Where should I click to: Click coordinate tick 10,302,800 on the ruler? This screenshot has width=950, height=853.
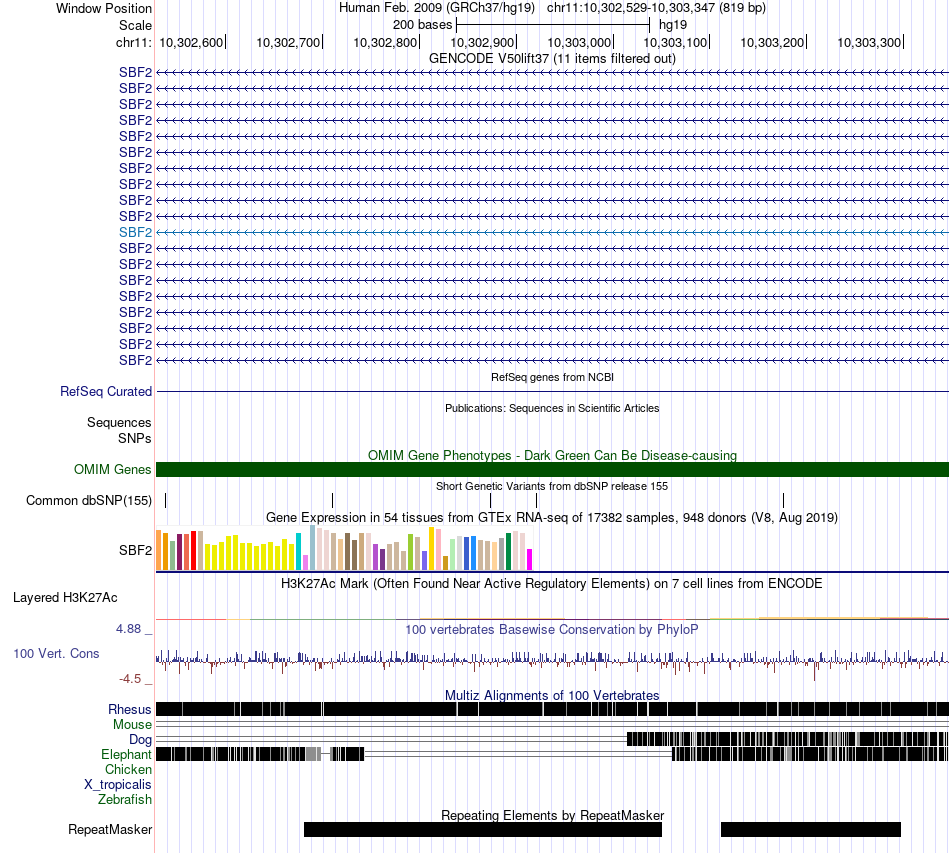385,42
